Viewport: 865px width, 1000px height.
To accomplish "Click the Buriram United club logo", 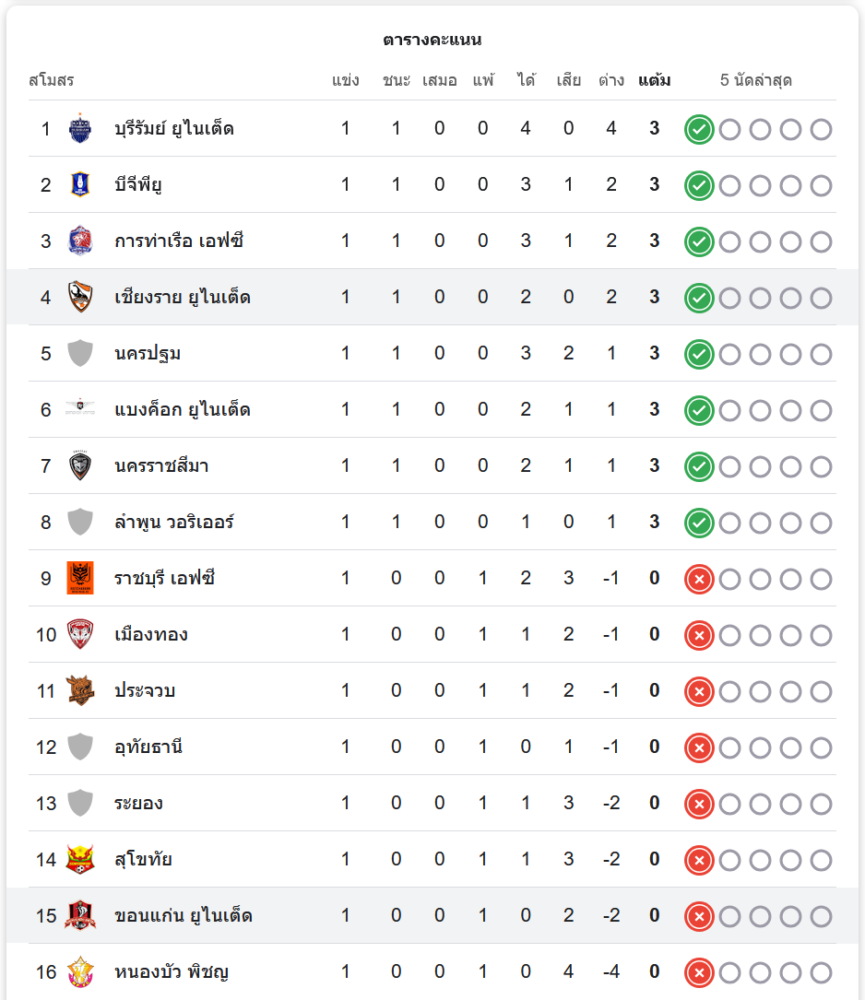I will [x=80, y=128].
